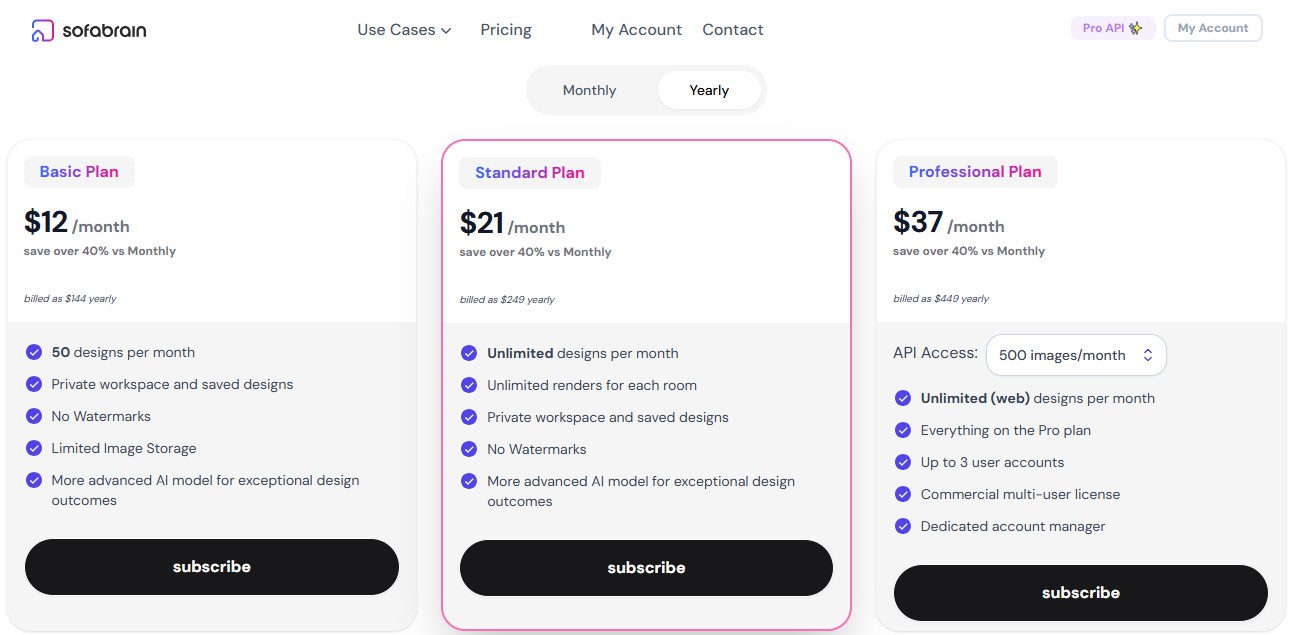
Task: Switch billing to Monthly
Action: pos(589,90)
